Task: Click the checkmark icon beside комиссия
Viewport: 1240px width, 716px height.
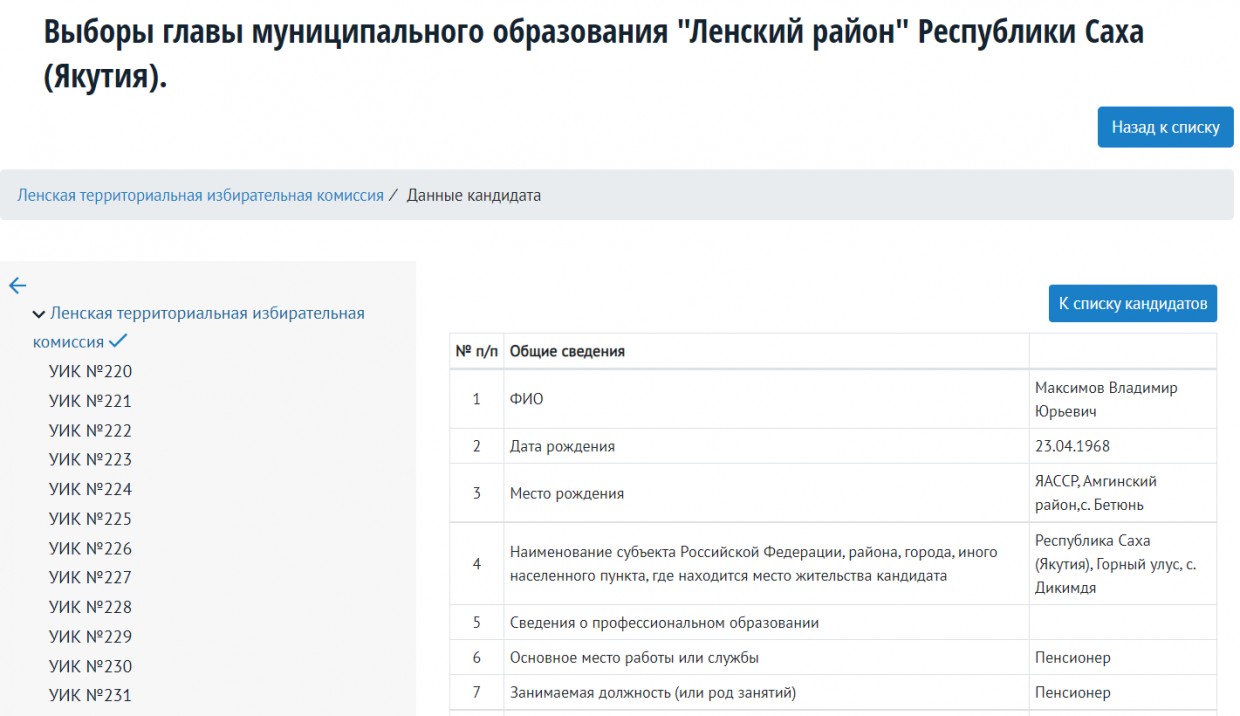Action: coord(119,342)
